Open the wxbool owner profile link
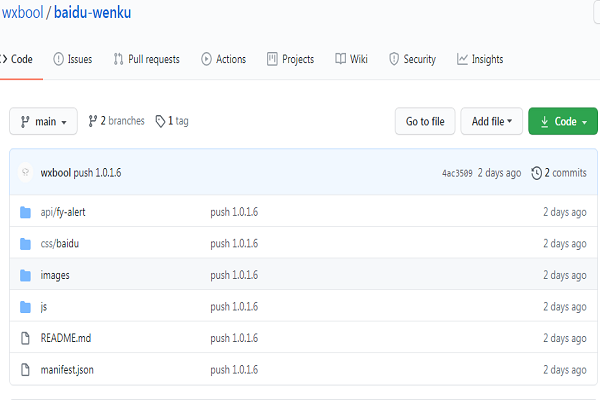Screen dimensions: 600x400 [21, 13]
